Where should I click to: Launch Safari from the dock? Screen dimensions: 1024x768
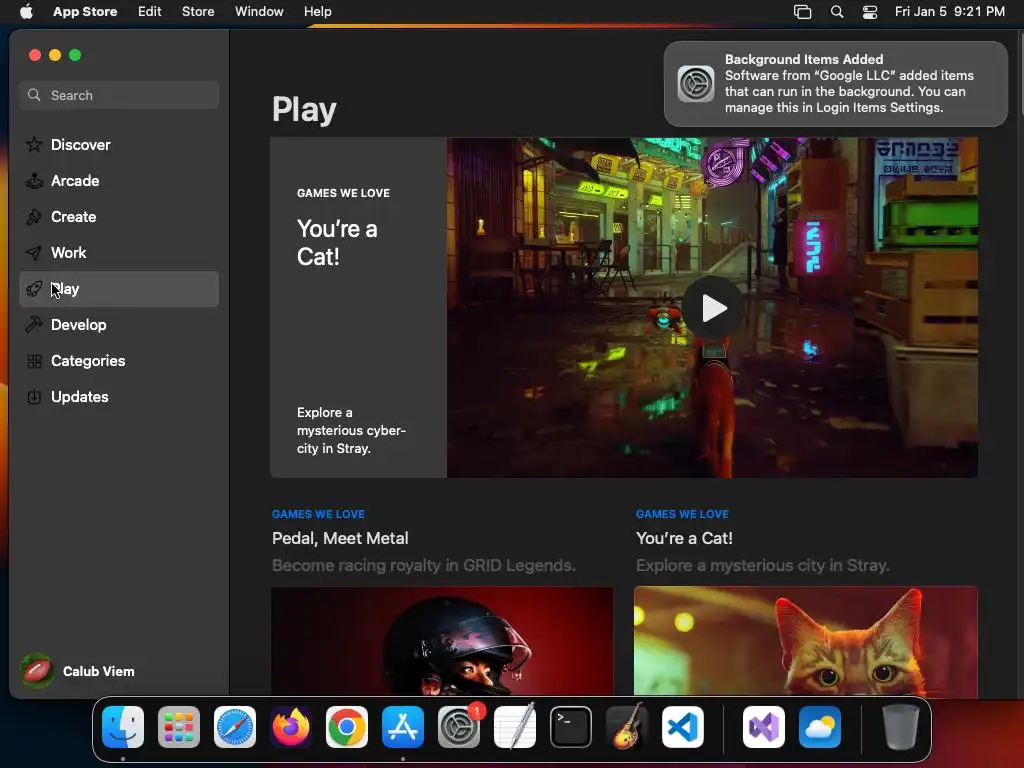click(234, 726)
